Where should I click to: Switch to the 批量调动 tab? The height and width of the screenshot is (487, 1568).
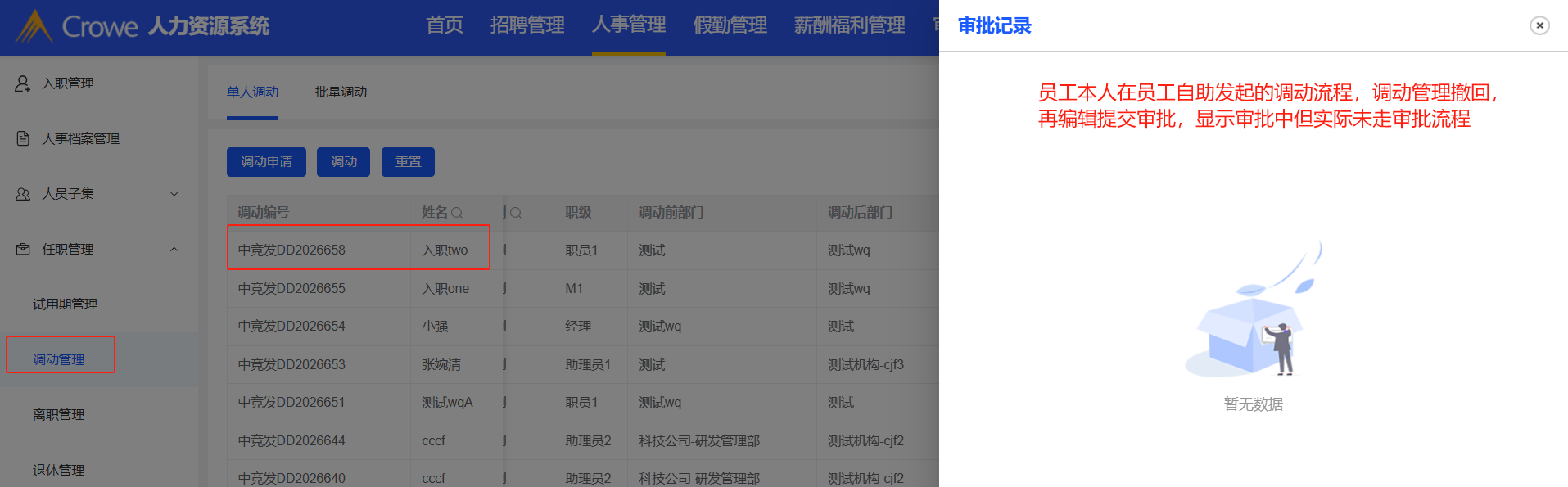pyautogui.click(x=341, y=92)
